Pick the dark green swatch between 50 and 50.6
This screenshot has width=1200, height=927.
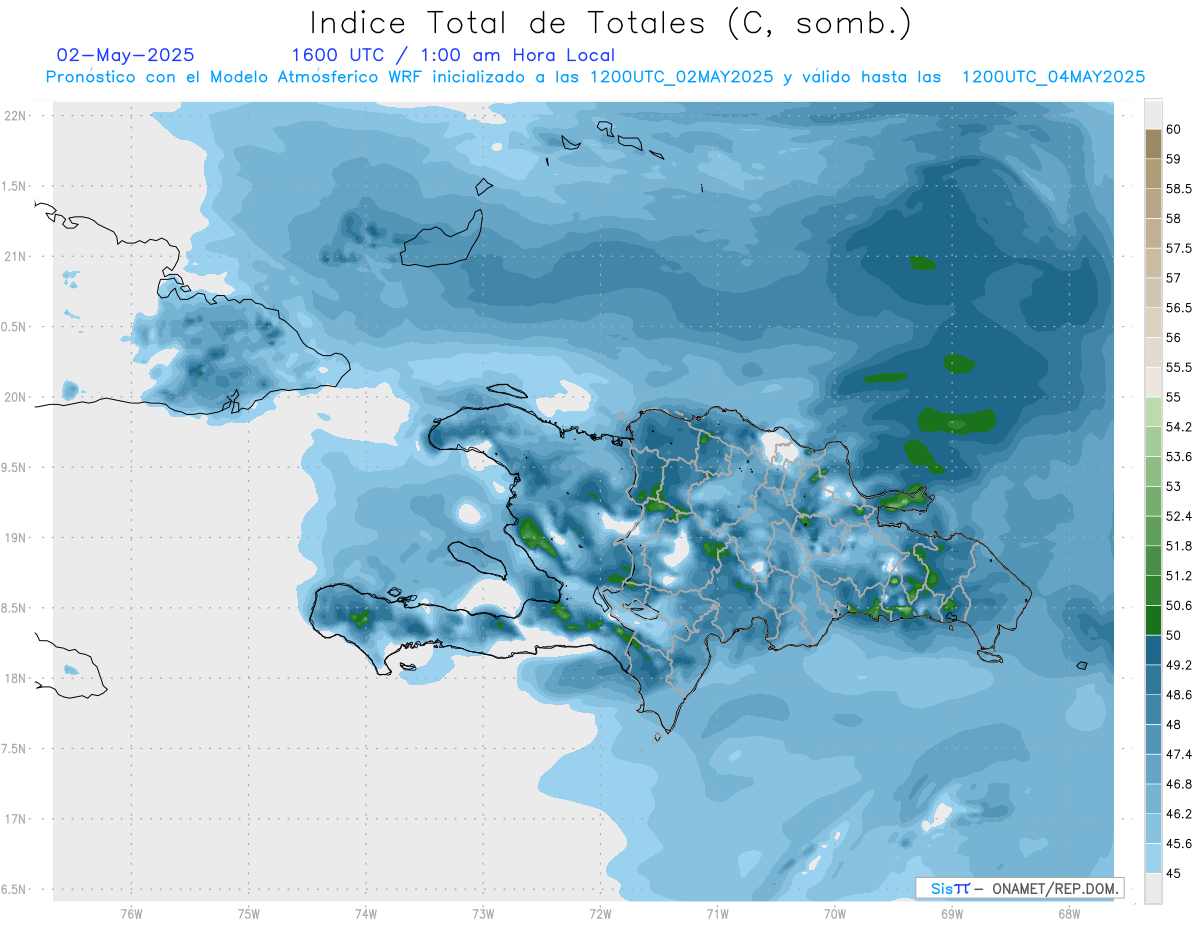tap(1153, 620)
